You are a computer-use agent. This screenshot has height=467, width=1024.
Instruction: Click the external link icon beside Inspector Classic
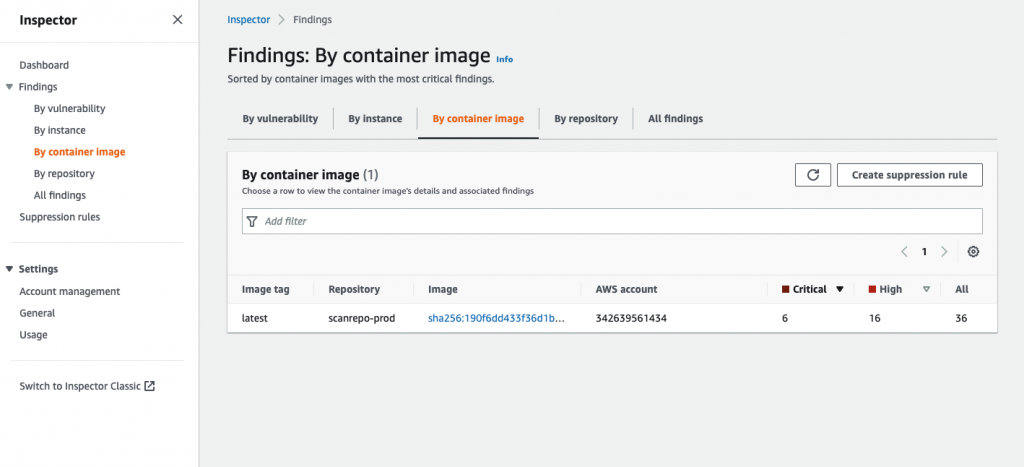tap(149, 386)
